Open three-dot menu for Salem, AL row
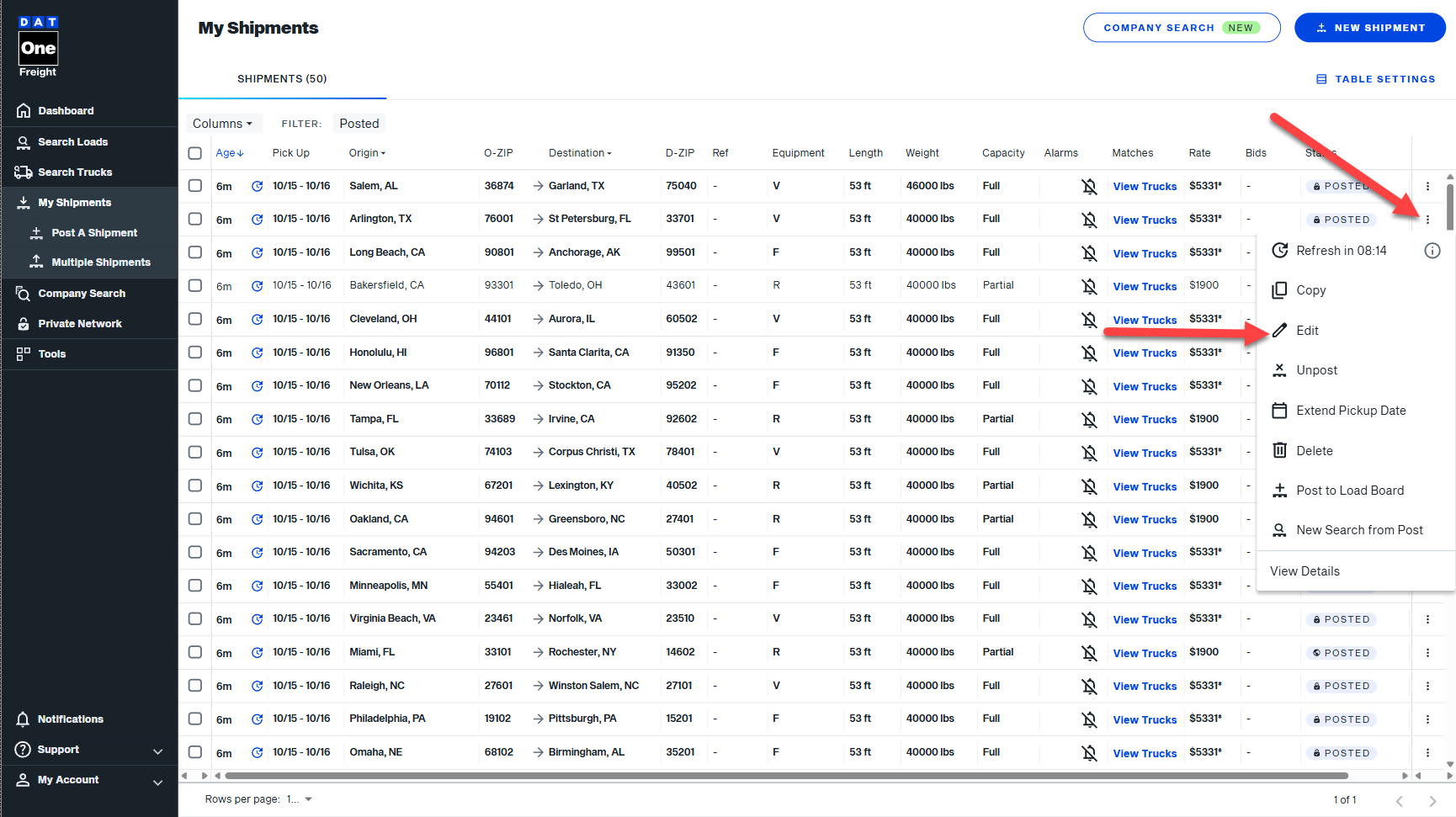The width and height of the screenshot is (1456, 817). point(1427,186)
